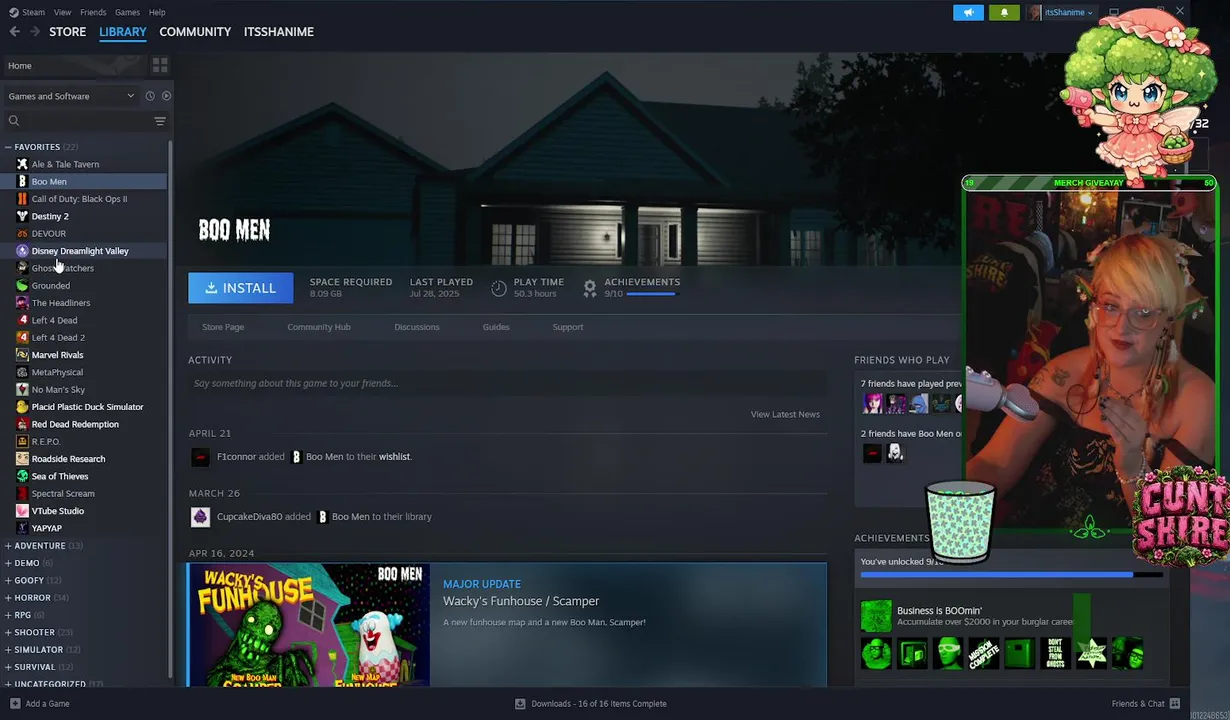
Task: Open the Wacky's Funhouse update thumbnail
Action: coord(309,625)
